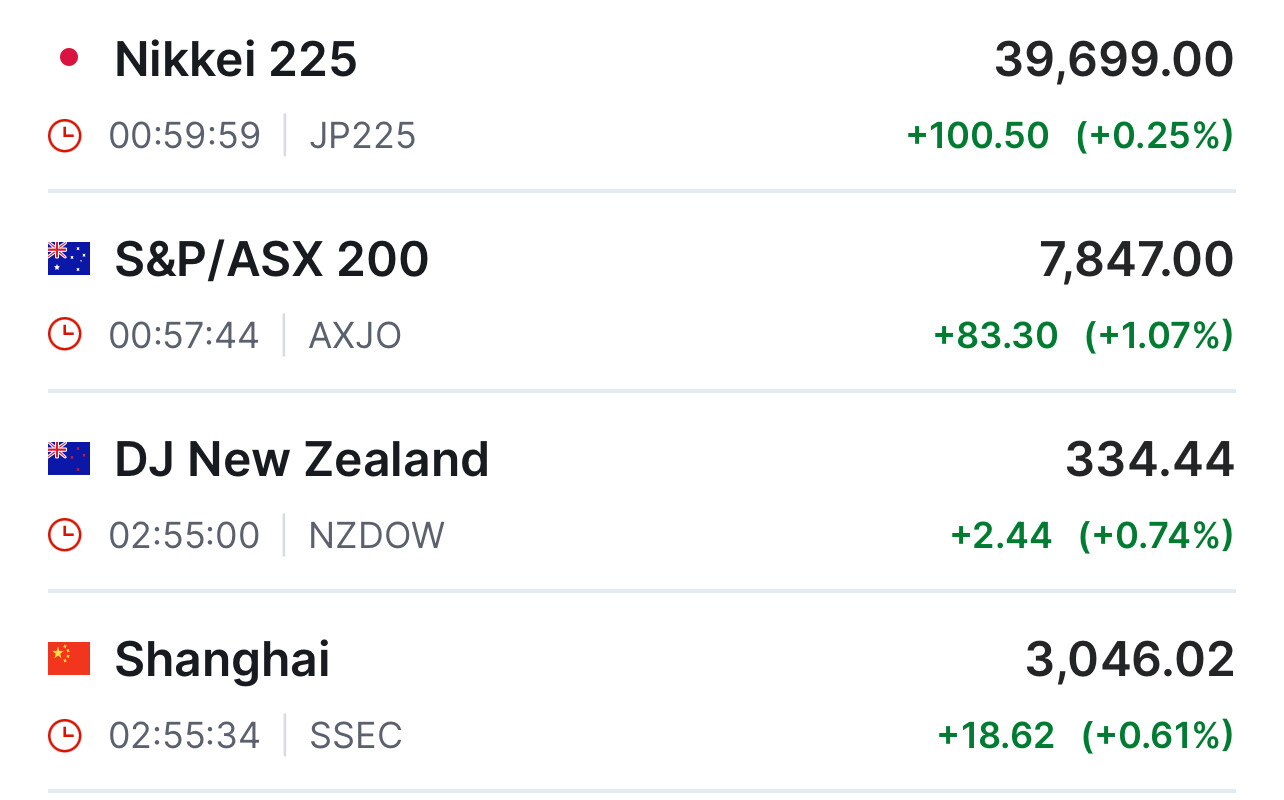Click the DJ New Zealand price 334.44
Screen dimensions: 1284x800
(x=1150, y=460)
